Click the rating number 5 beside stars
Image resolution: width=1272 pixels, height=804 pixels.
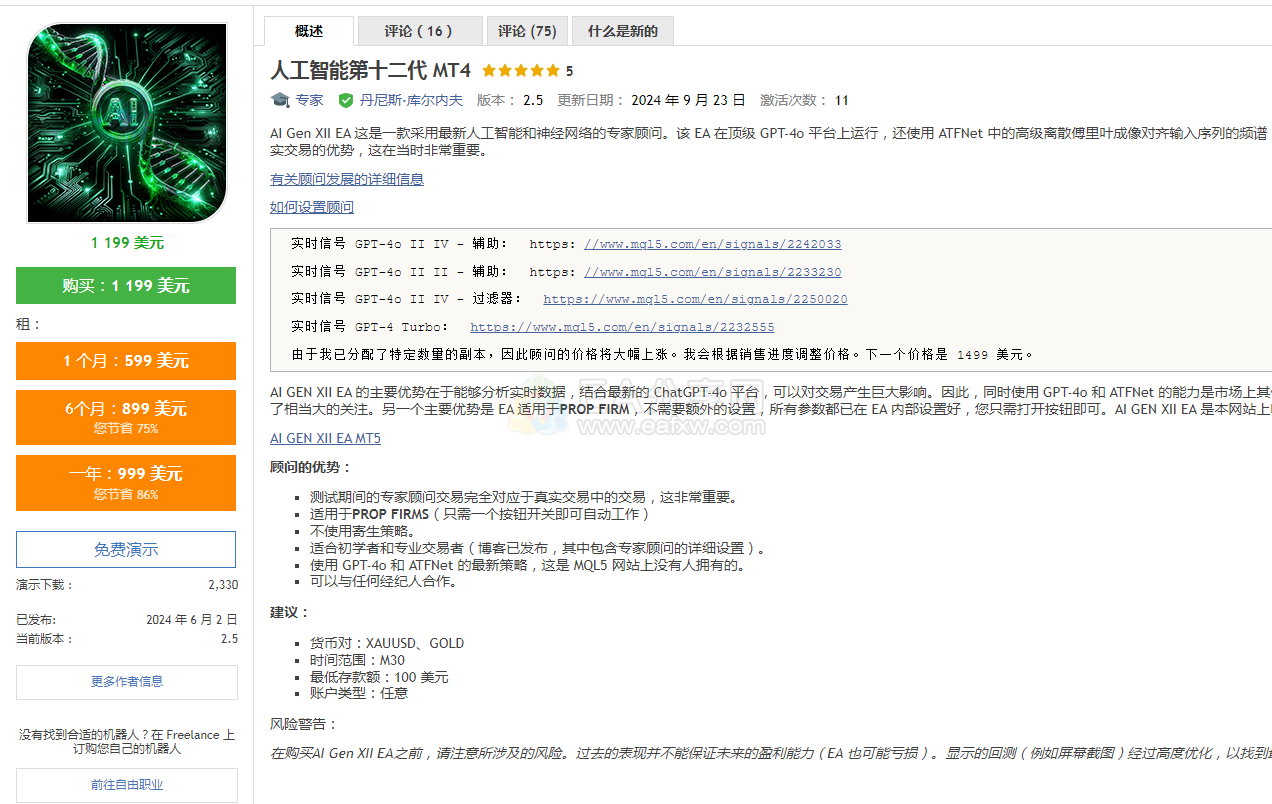click(569, 71)
